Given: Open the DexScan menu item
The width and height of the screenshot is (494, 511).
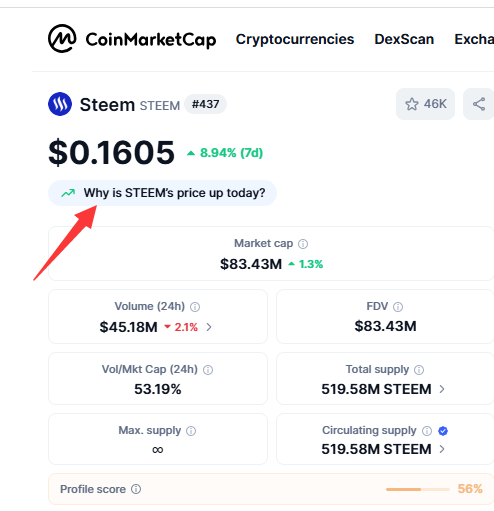Looking at the screenshot, I should click(x=404, y=39).
